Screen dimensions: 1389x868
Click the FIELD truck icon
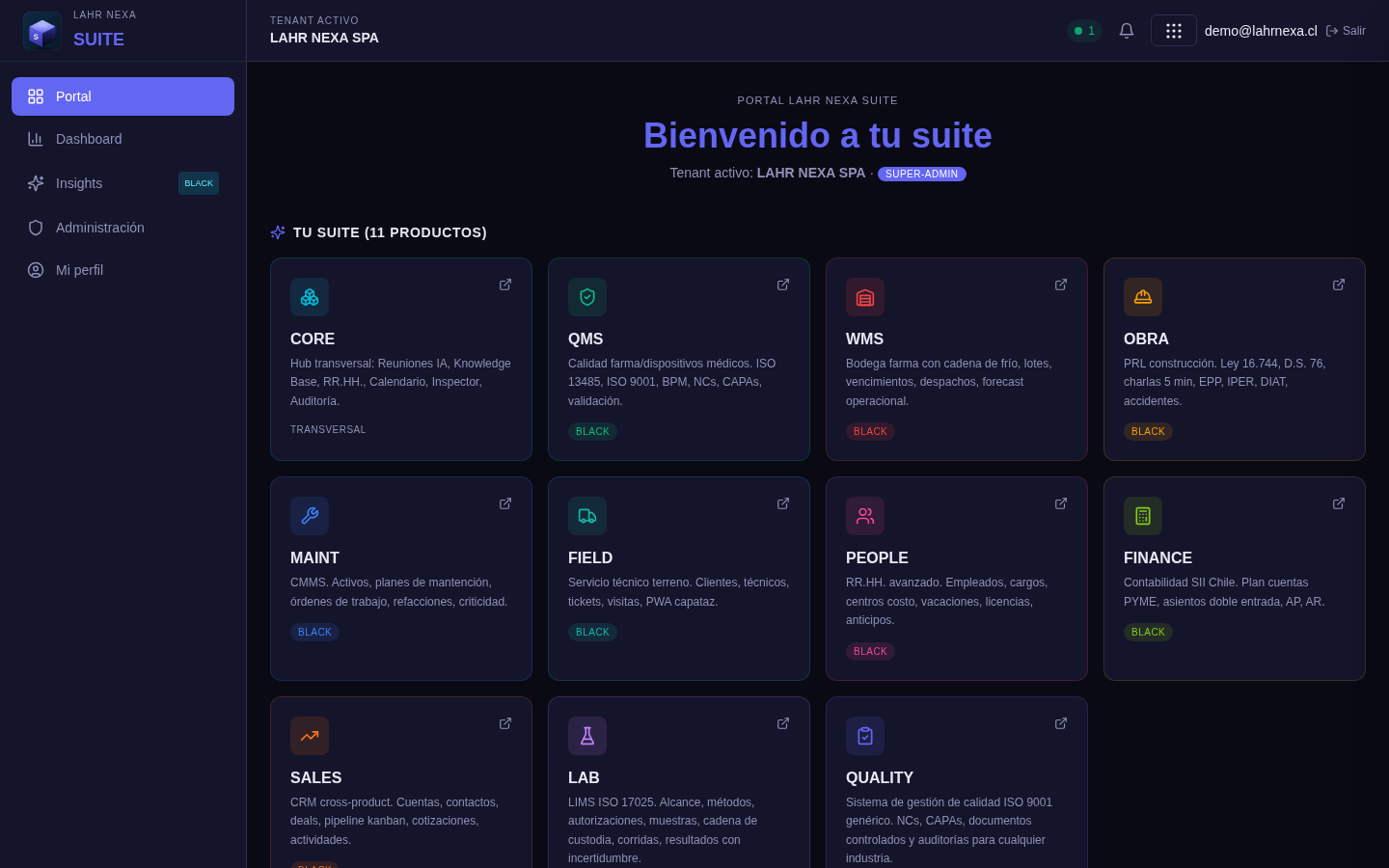(587, 516)
